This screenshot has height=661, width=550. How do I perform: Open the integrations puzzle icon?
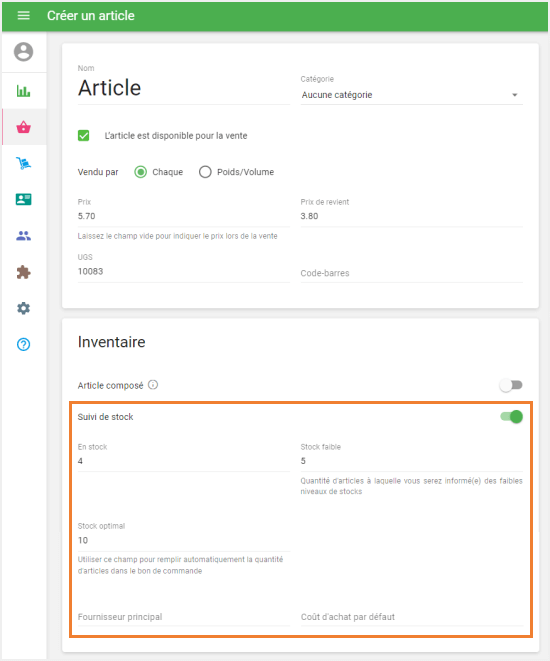[24, 272]
